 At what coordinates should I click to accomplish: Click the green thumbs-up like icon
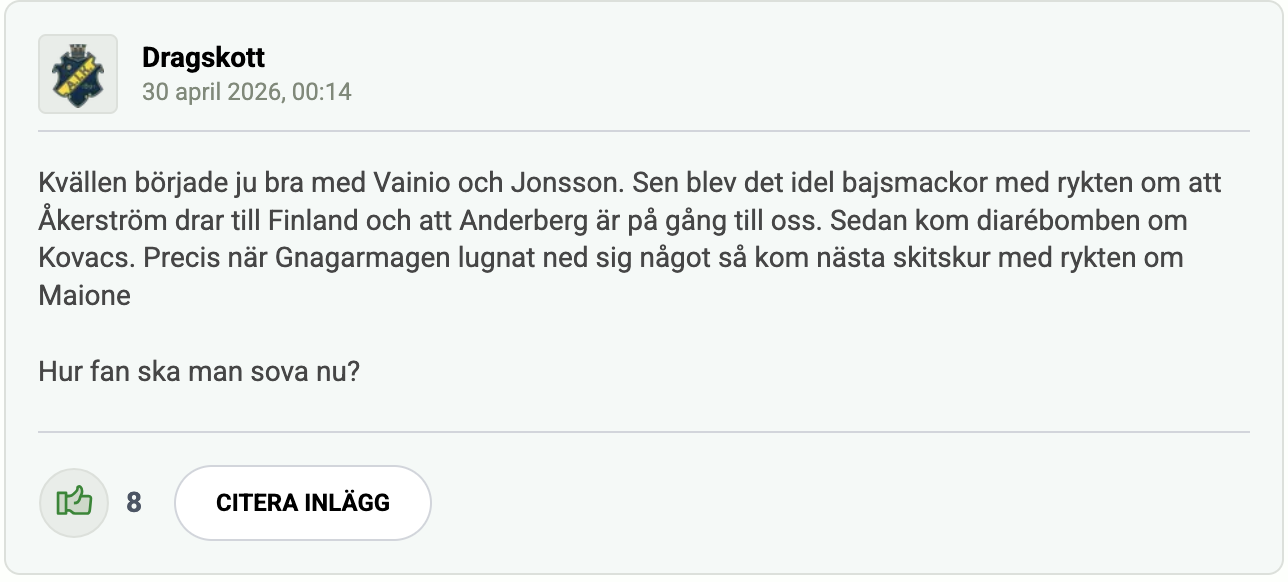(x=74, y=502)
